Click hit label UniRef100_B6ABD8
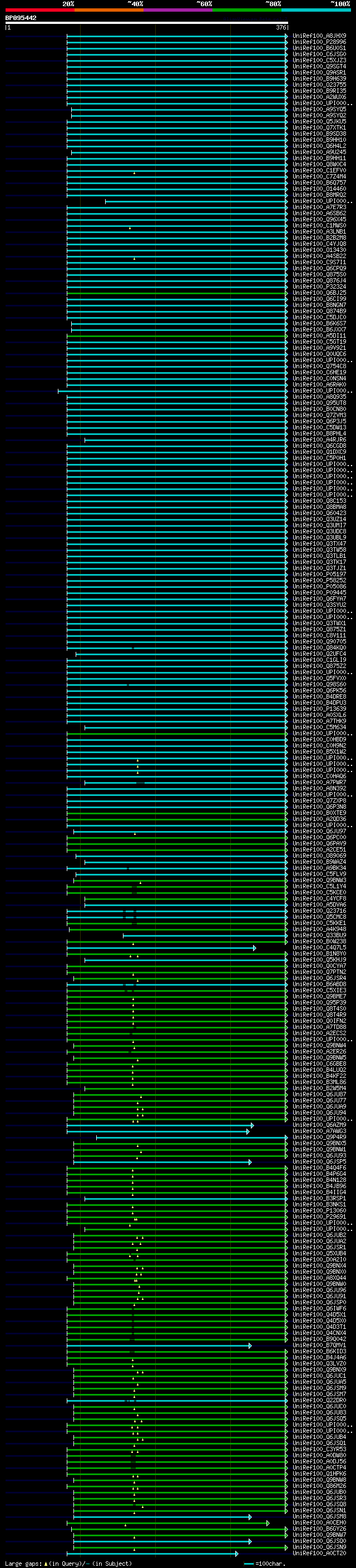Screen dimensions: 356x1568 click(x=319, y=985)
